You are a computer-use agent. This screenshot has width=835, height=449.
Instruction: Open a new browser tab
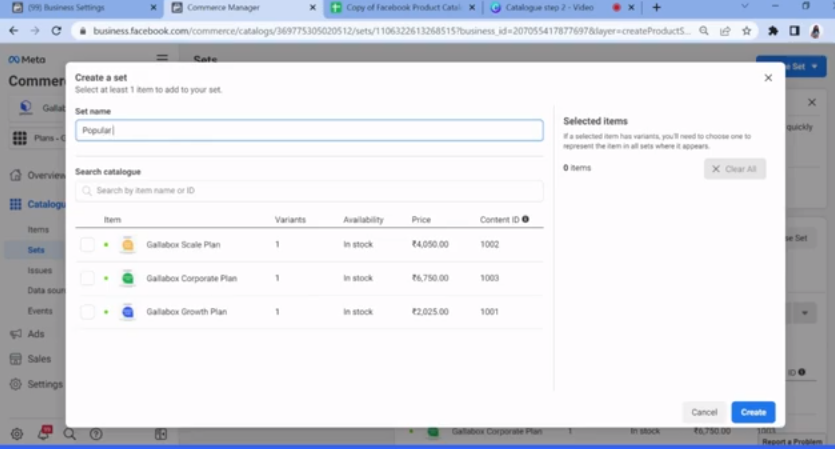tap(656, 7)
